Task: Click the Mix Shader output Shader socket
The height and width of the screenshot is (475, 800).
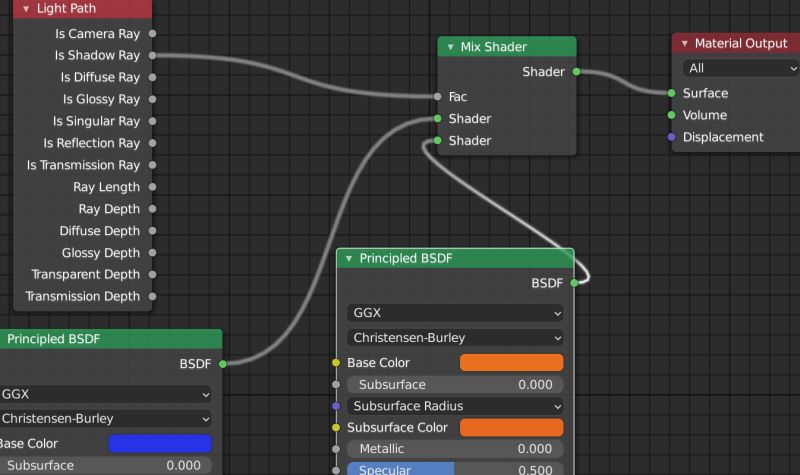Action: tap(576, 72)
